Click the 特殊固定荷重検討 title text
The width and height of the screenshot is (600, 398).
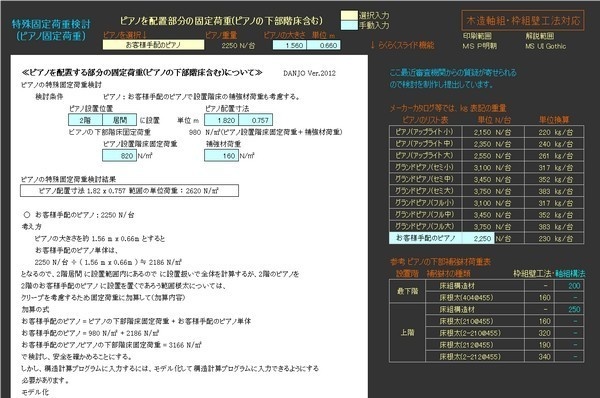51,24
